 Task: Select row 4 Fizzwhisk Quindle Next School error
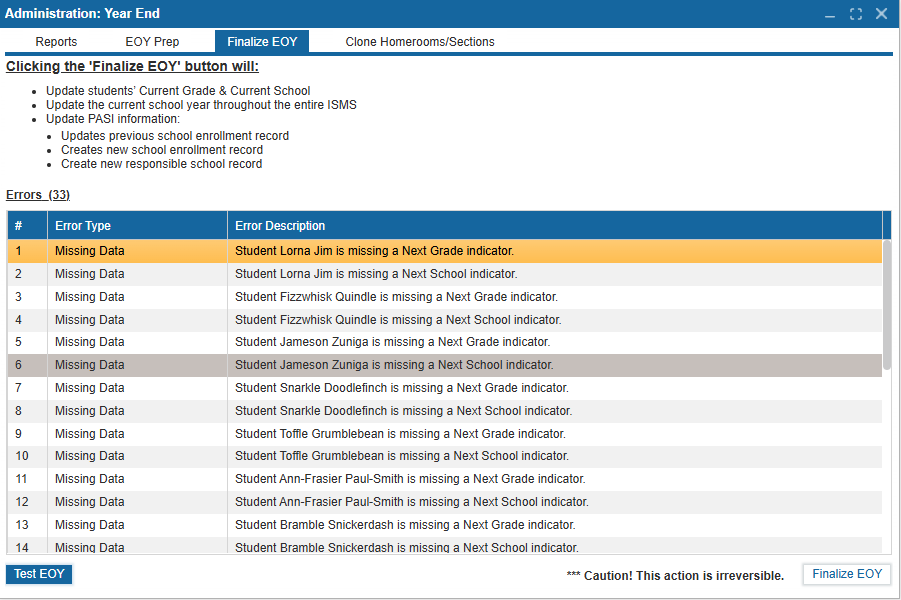point(398,320)
